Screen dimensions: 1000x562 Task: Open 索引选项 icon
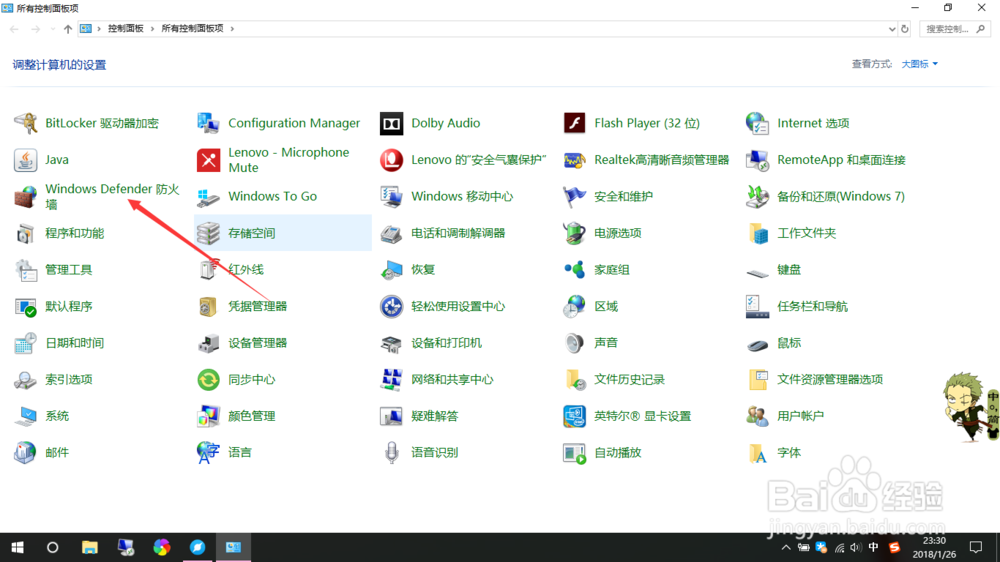pos(26,380)
